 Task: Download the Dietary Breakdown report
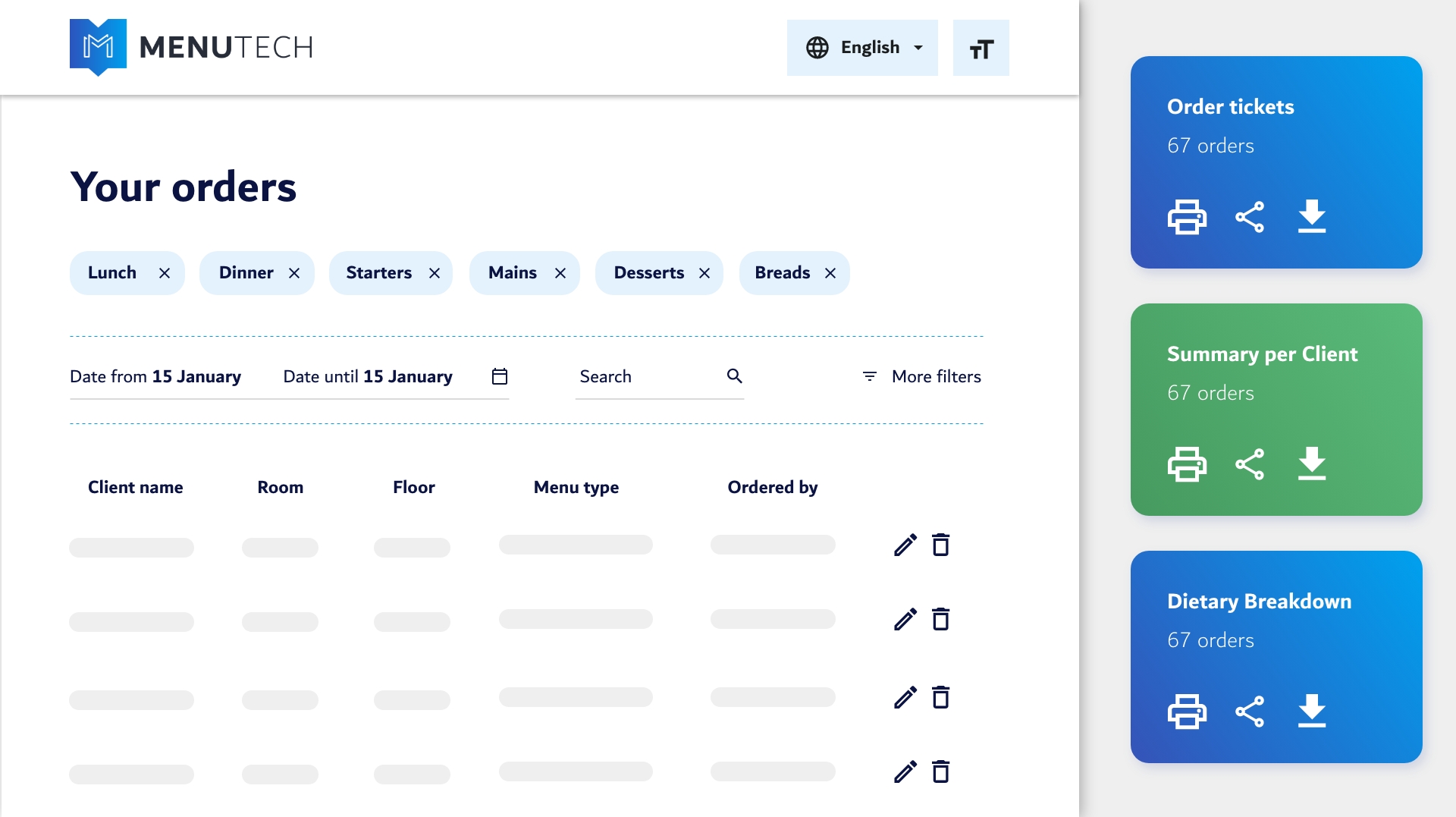pyautogui.click(x=1311, y=712)
